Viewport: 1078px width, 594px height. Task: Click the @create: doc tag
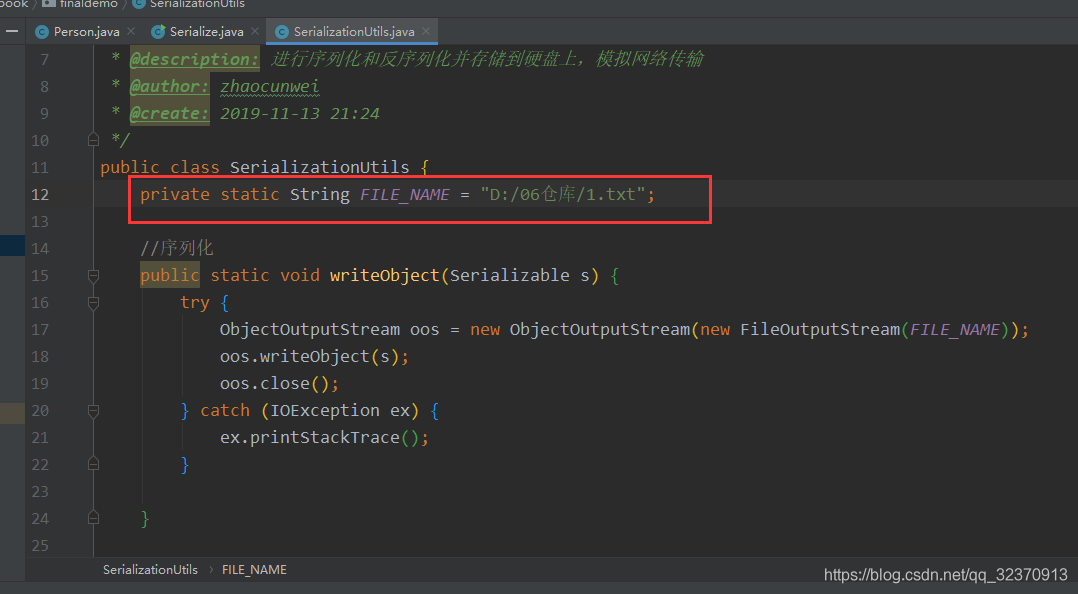click(169, 113)
